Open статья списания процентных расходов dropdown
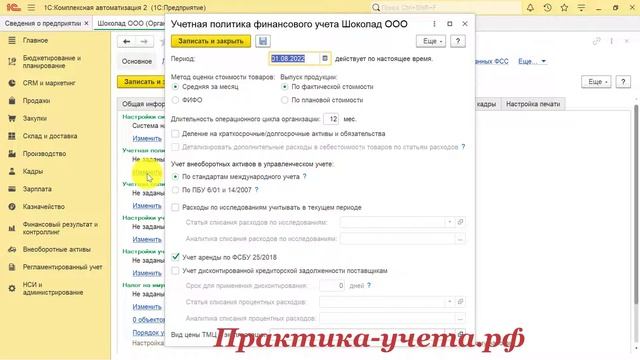Image resolution: width=640 pixels, height=360 pixels. coord(449,302)
